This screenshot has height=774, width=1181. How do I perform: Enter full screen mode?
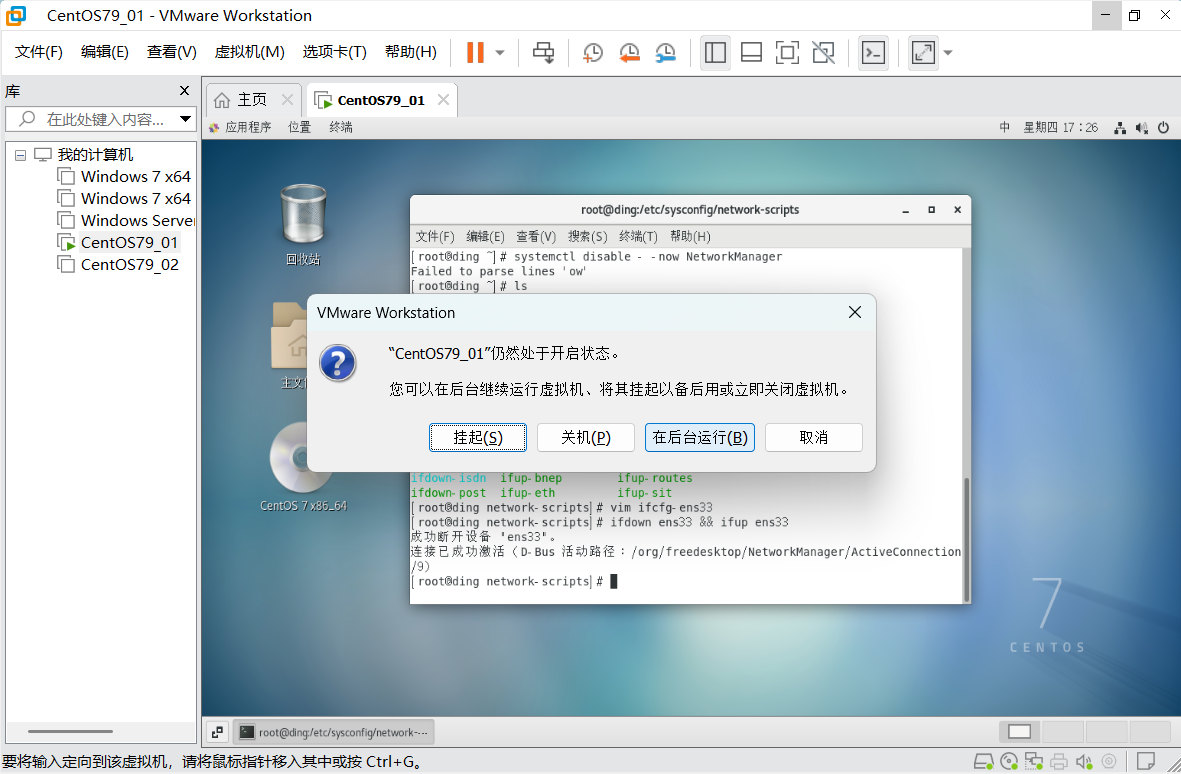[787, 53]
